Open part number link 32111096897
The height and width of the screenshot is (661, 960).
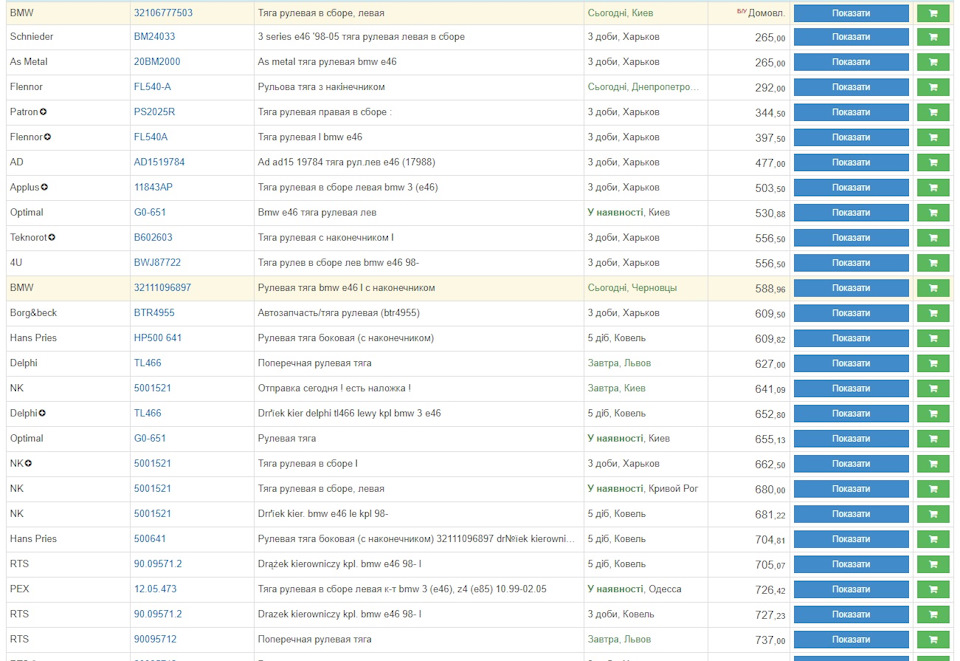pyautogui.click(x=162, y=288)
